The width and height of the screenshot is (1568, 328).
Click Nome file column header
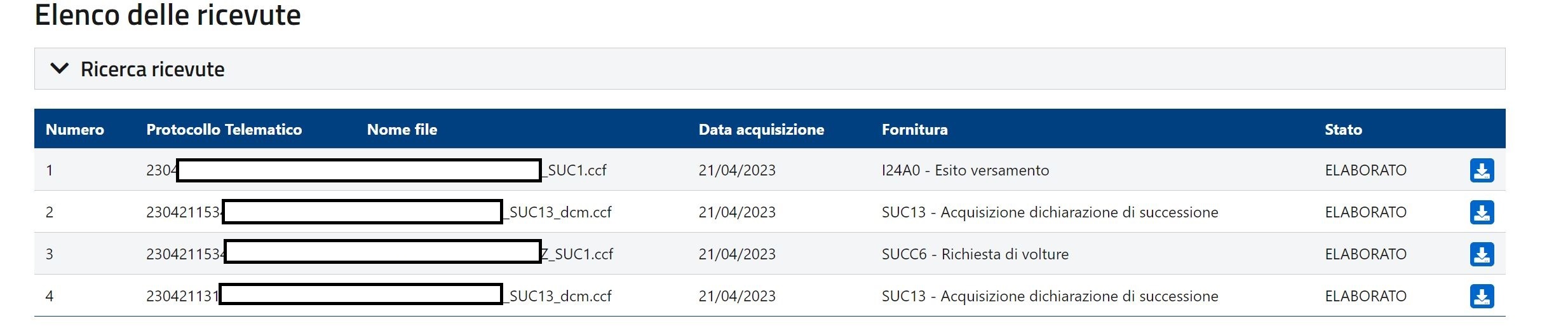click(402, 130)
